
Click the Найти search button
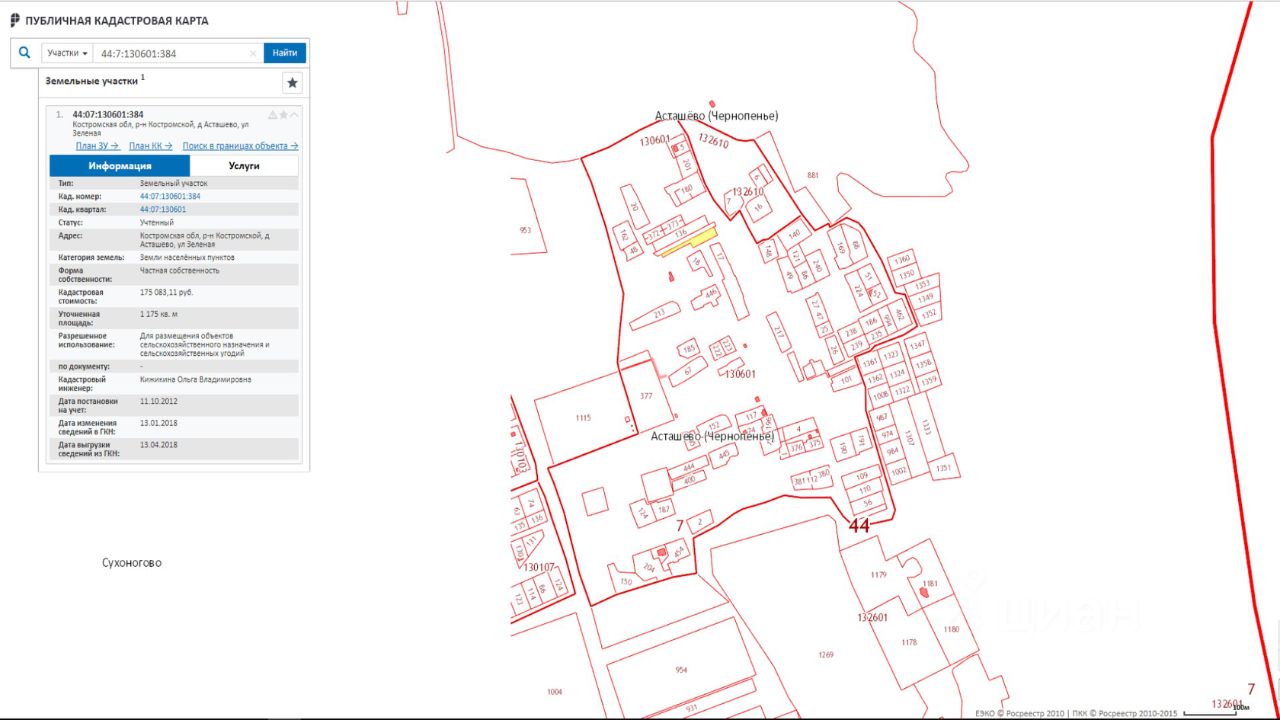click(x=285, y=53)
